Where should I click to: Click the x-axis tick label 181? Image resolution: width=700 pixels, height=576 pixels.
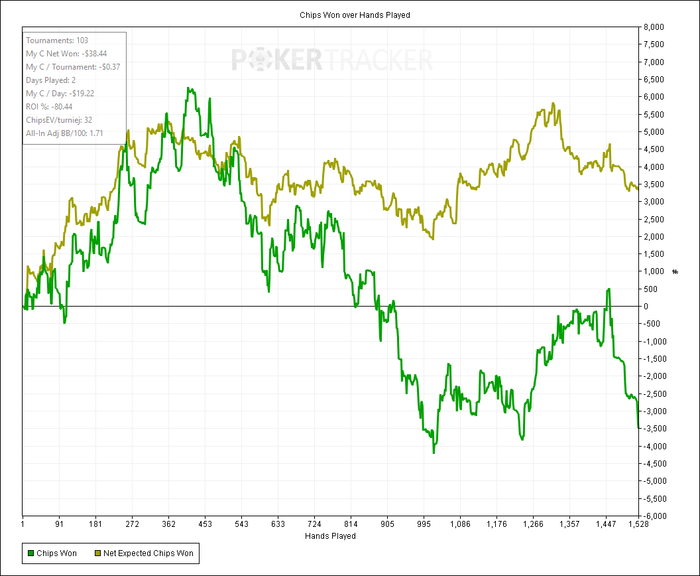coord(96,524)
